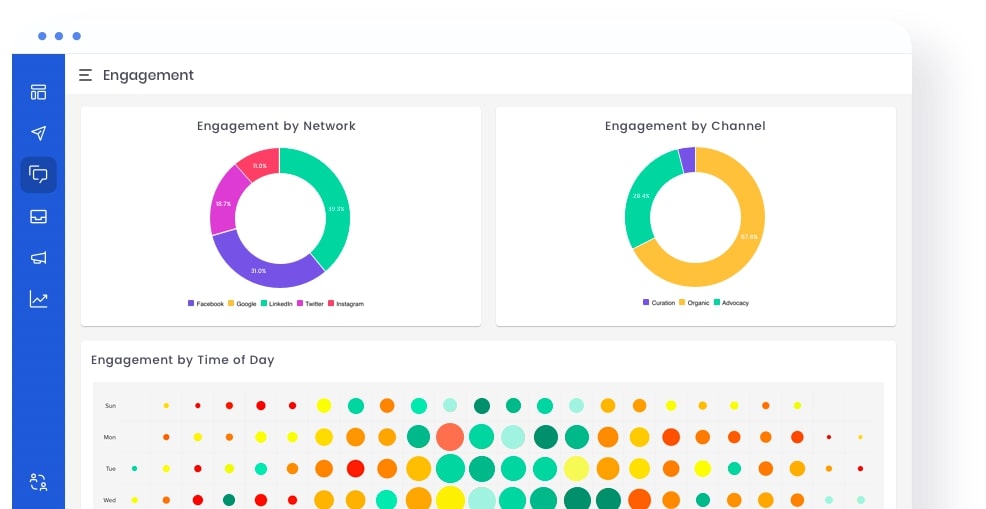986x509 pixels.
Task: Click the Engagement by Time of Day heading
Action: 182,360
